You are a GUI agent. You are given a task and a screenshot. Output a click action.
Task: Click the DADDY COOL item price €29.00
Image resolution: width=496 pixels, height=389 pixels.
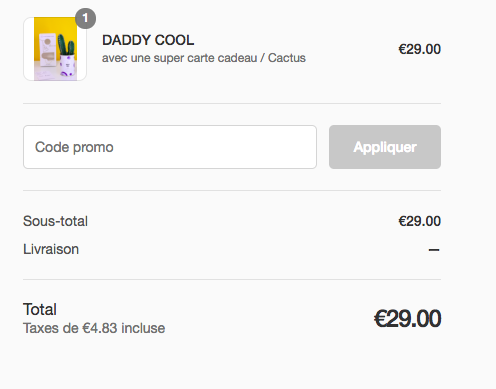click(x=420, y=49)
